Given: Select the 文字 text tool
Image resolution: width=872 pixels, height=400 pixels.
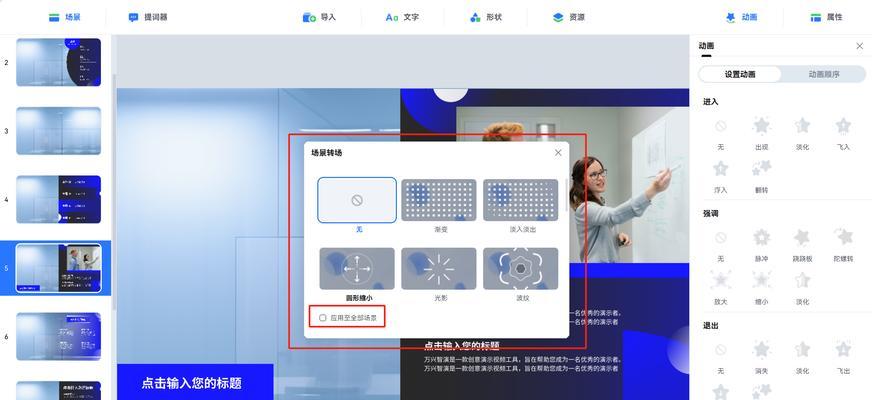Looking at the screenshot, I should (402, 17).
